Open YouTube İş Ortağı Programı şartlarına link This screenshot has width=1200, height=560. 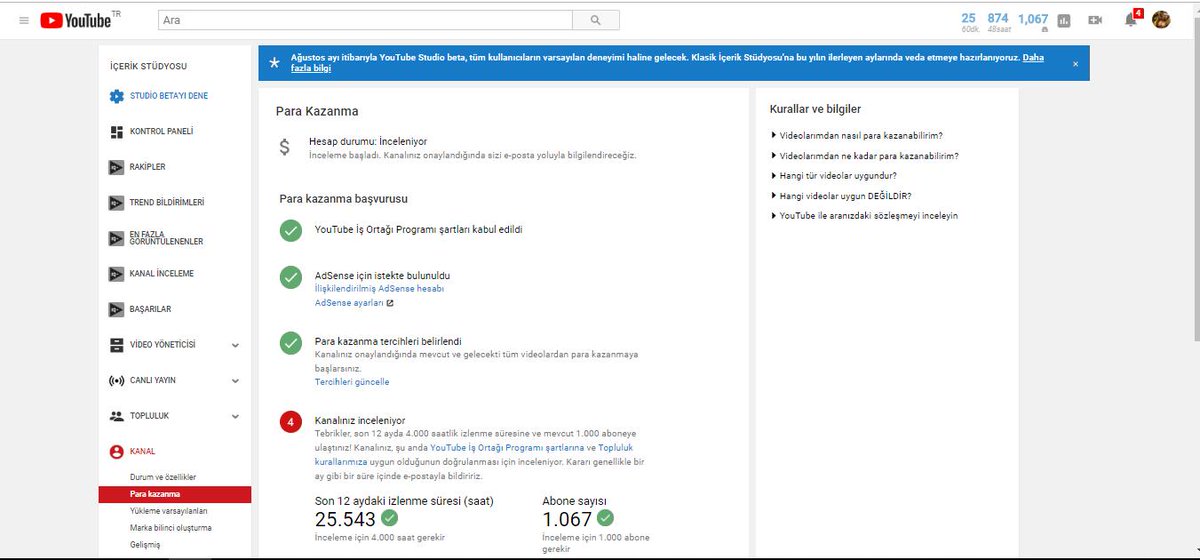pos(507,448)
